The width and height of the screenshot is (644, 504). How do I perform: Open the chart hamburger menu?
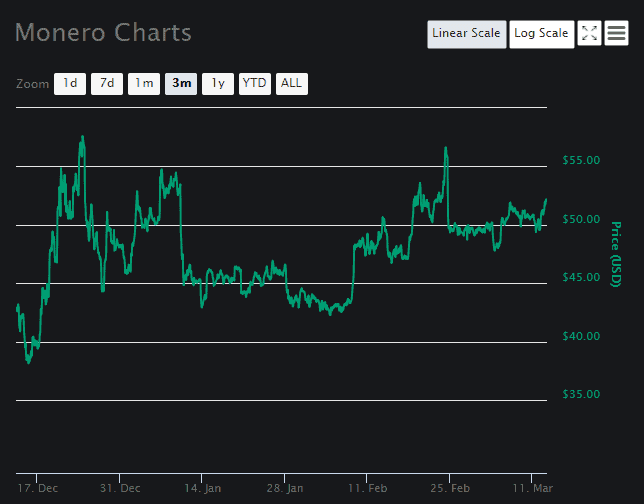click(x=616, y=33)
